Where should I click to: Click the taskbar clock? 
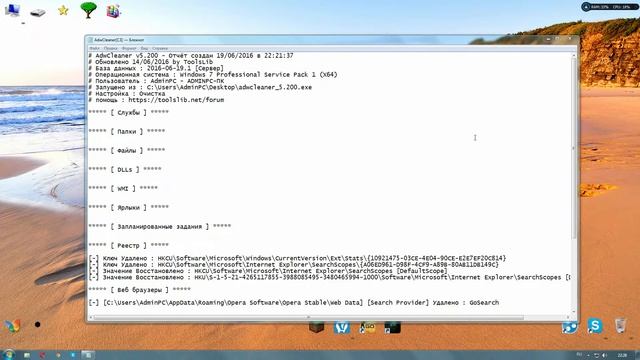coord(622,355)
